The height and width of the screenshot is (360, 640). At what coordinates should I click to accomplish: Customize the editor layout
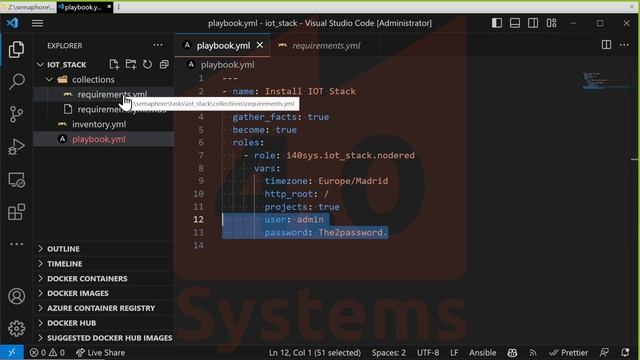click(551, 23)
